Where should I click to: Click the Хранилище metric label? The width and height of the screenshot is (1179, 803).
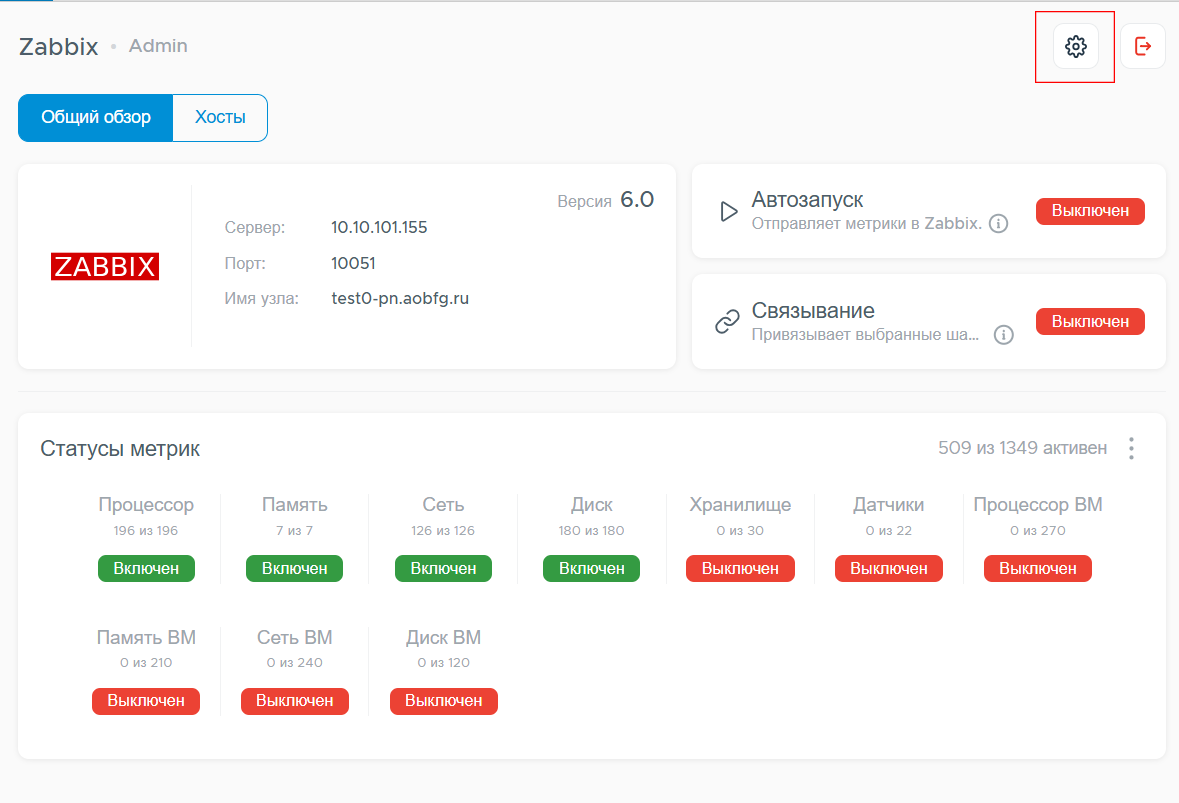[x=740, y=505]
